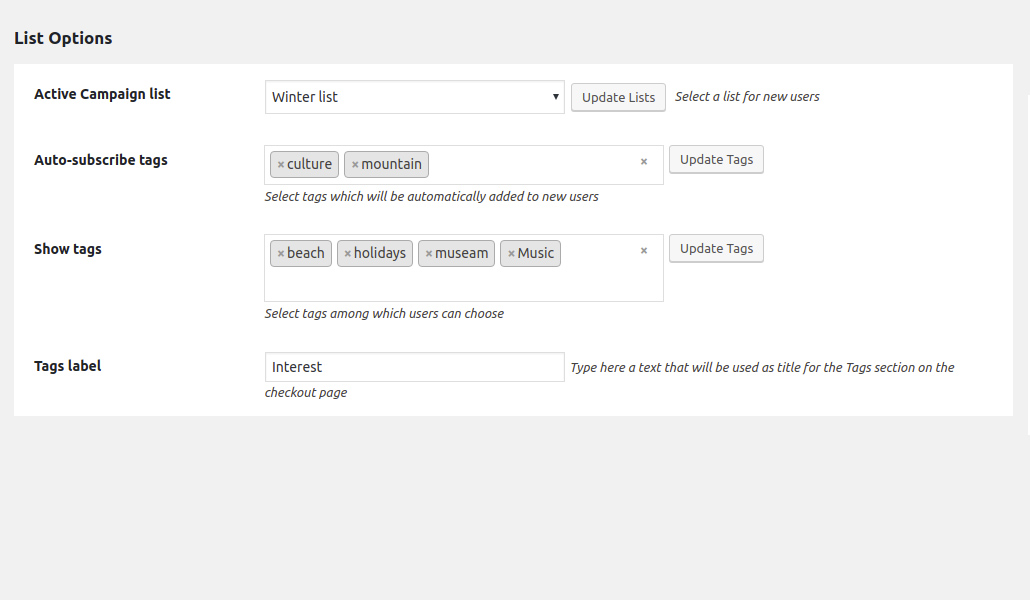Select the culture tag chip text

(x=309, y=164)
